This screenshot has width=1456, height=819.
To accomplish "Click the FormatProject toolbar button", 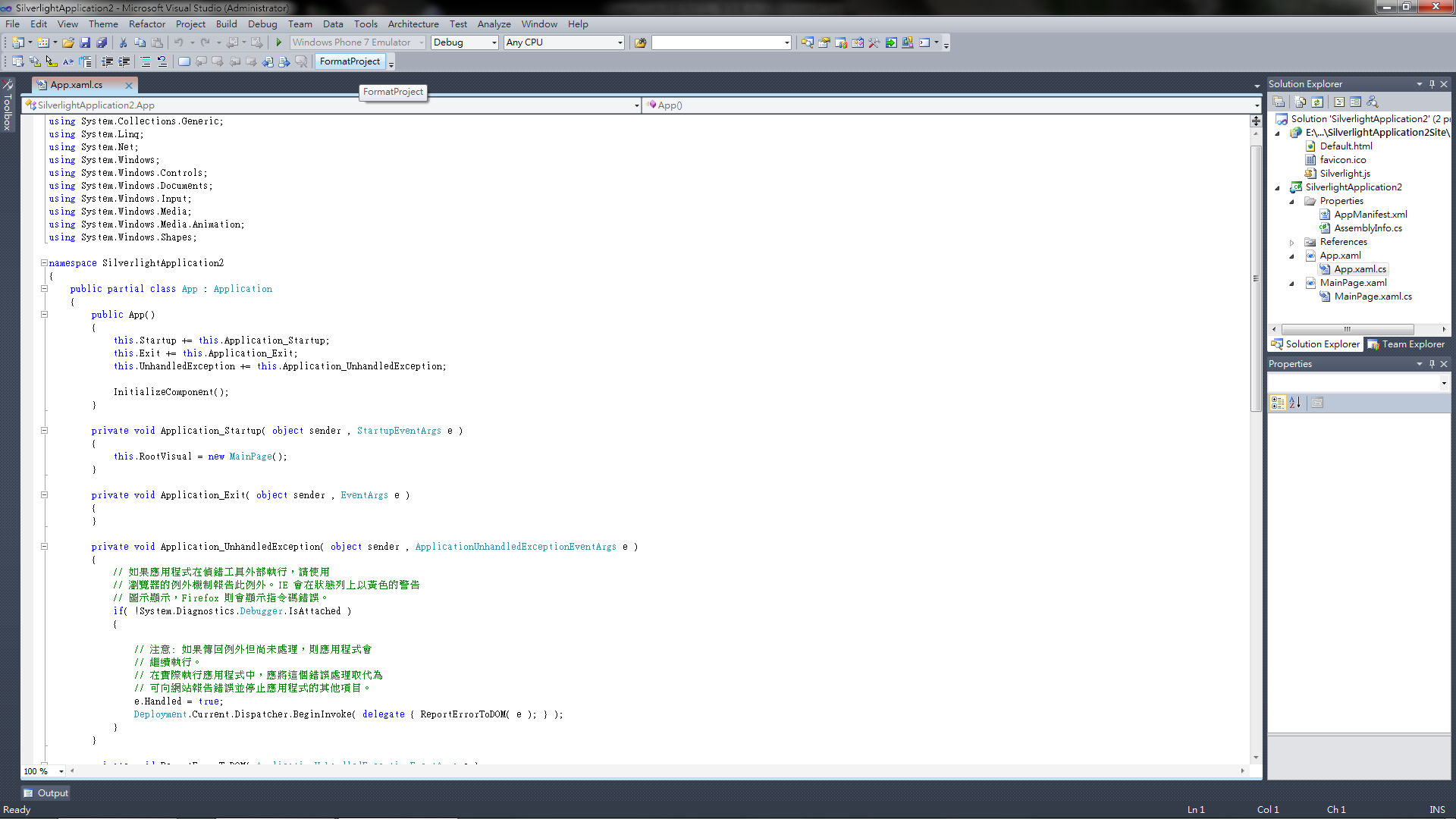I will (350, 61).
